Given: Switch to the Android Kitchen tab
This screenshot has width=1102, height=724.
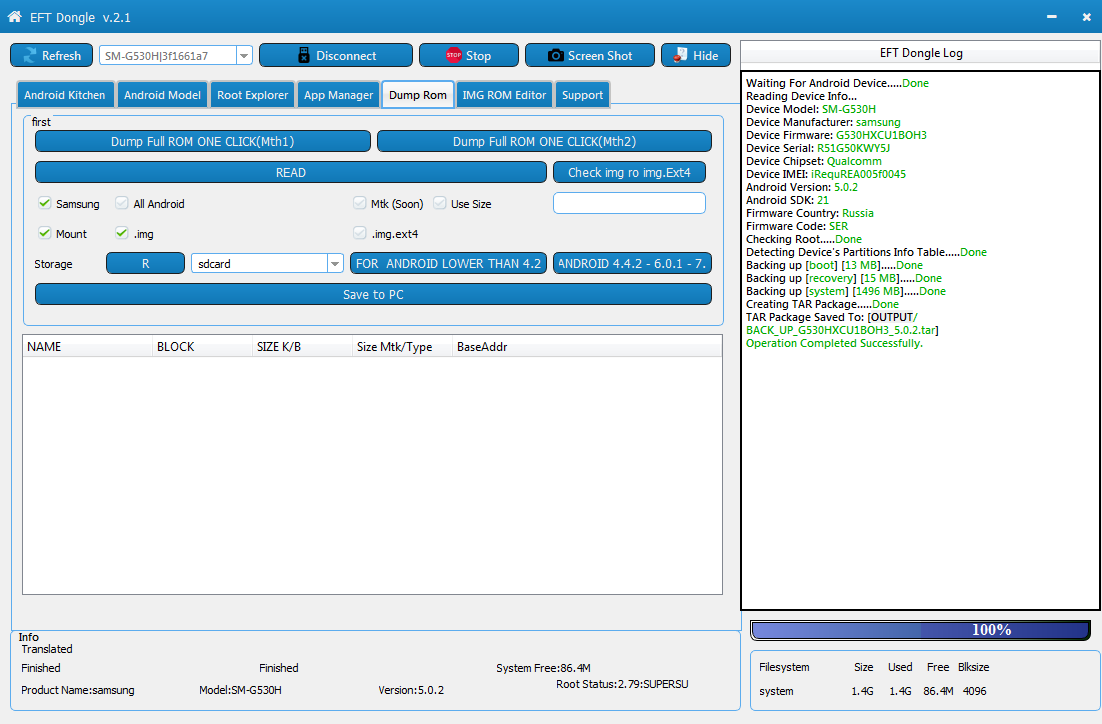Looking at the screenshot, I should [x=65, y=95].
